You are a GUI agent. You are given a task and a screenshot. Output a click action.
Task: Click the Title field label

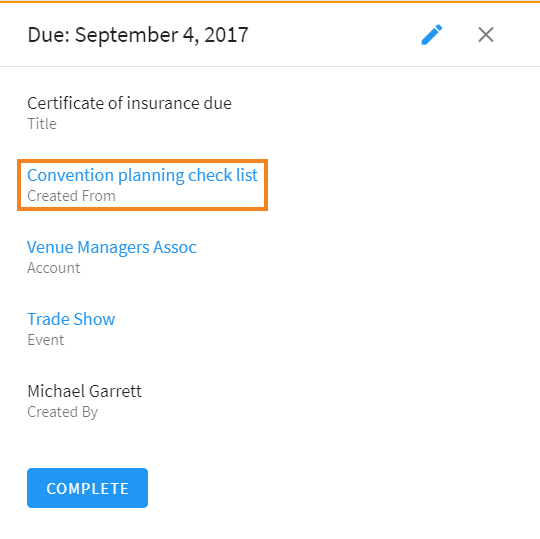(42, 124)
